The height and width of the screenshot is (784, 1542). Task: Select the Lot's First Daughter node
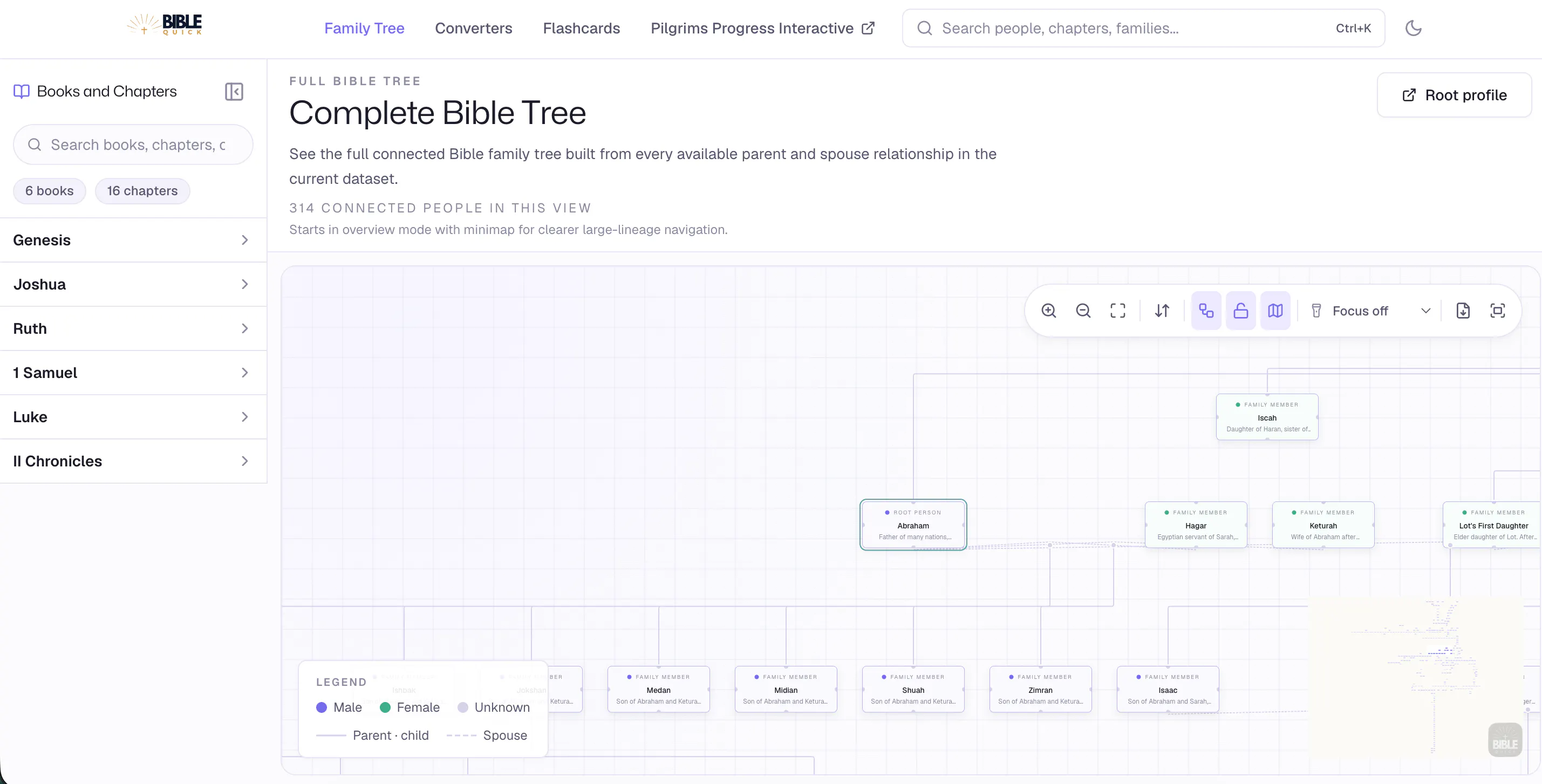pos(1492,525)
